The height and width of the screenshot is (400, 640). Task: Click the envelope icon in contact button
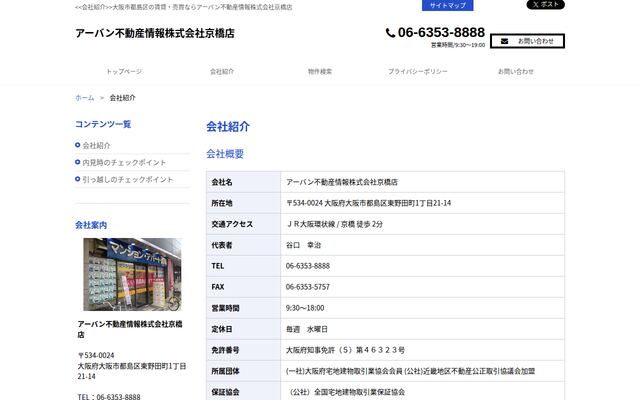click(504, 41)
